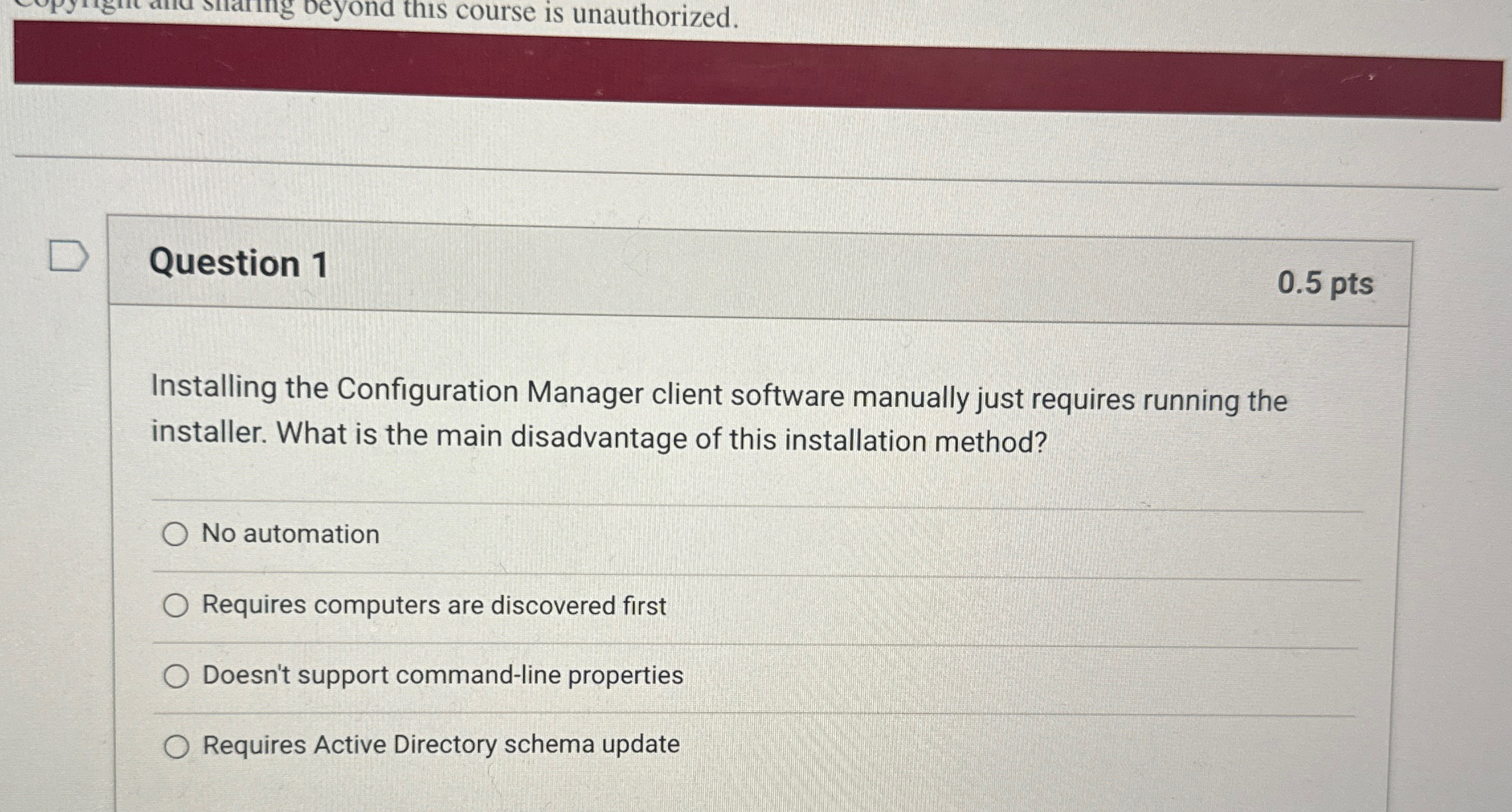Select Requires Active Directory schema update
Viewport: 1512px width, 812px height.
point(176,746)
